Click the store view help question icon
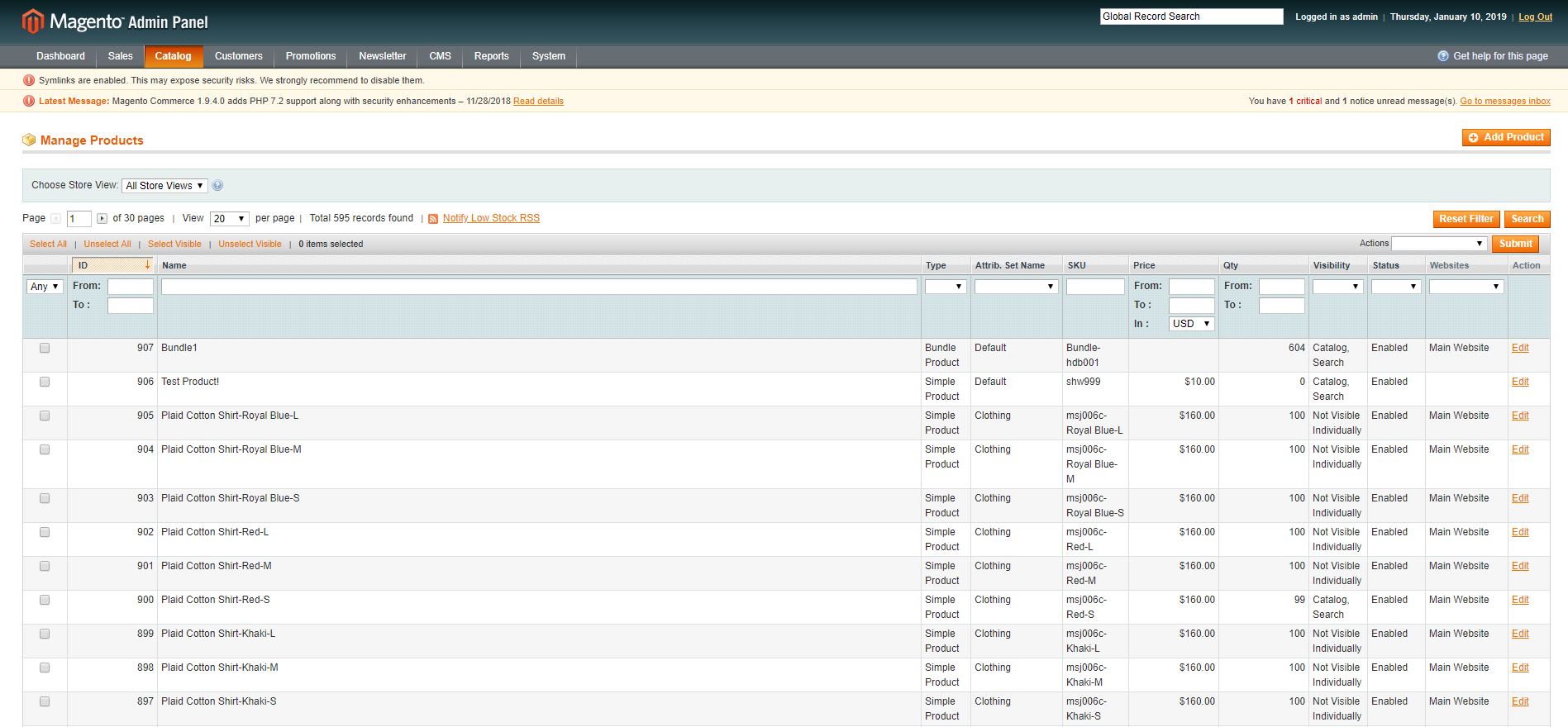This screenshot has width=1568, height=727. [217, 186]
